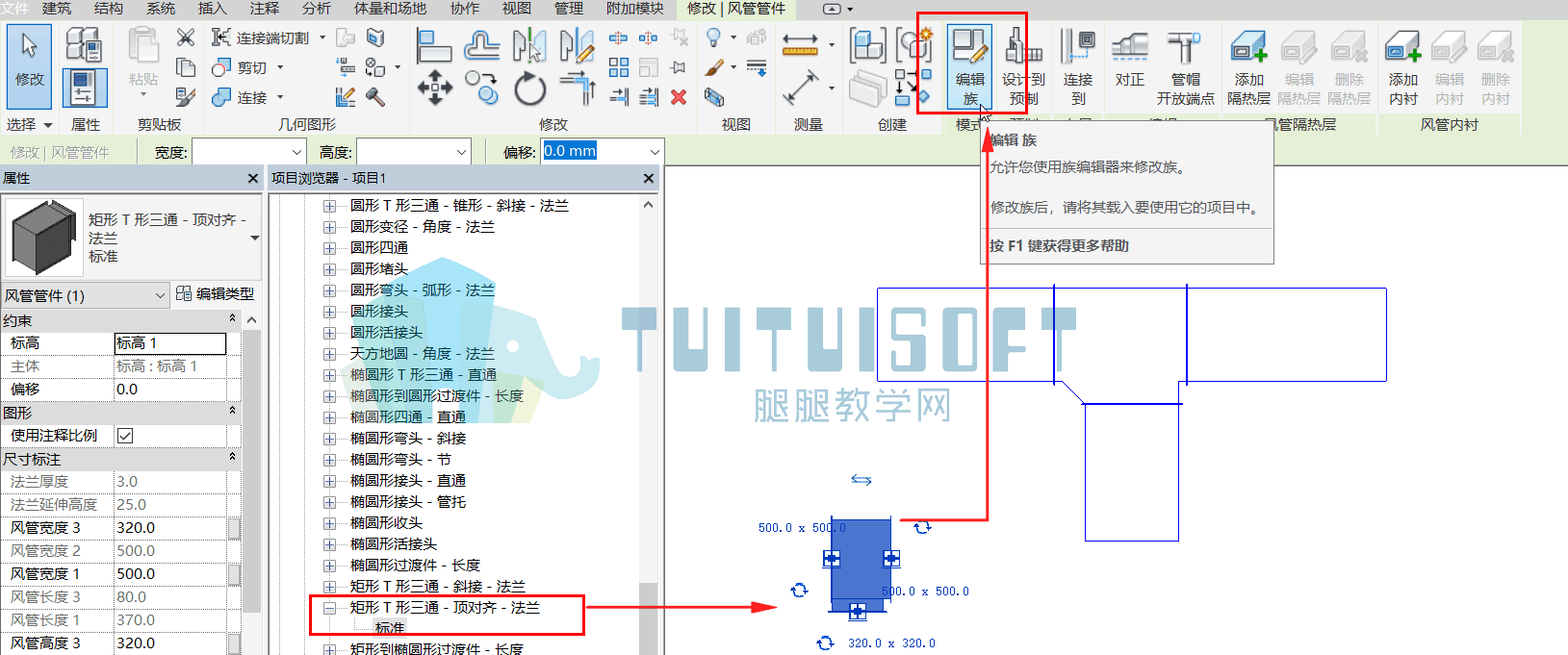
Task: Select the Offset tool
Action: click(x=481, y=45)
